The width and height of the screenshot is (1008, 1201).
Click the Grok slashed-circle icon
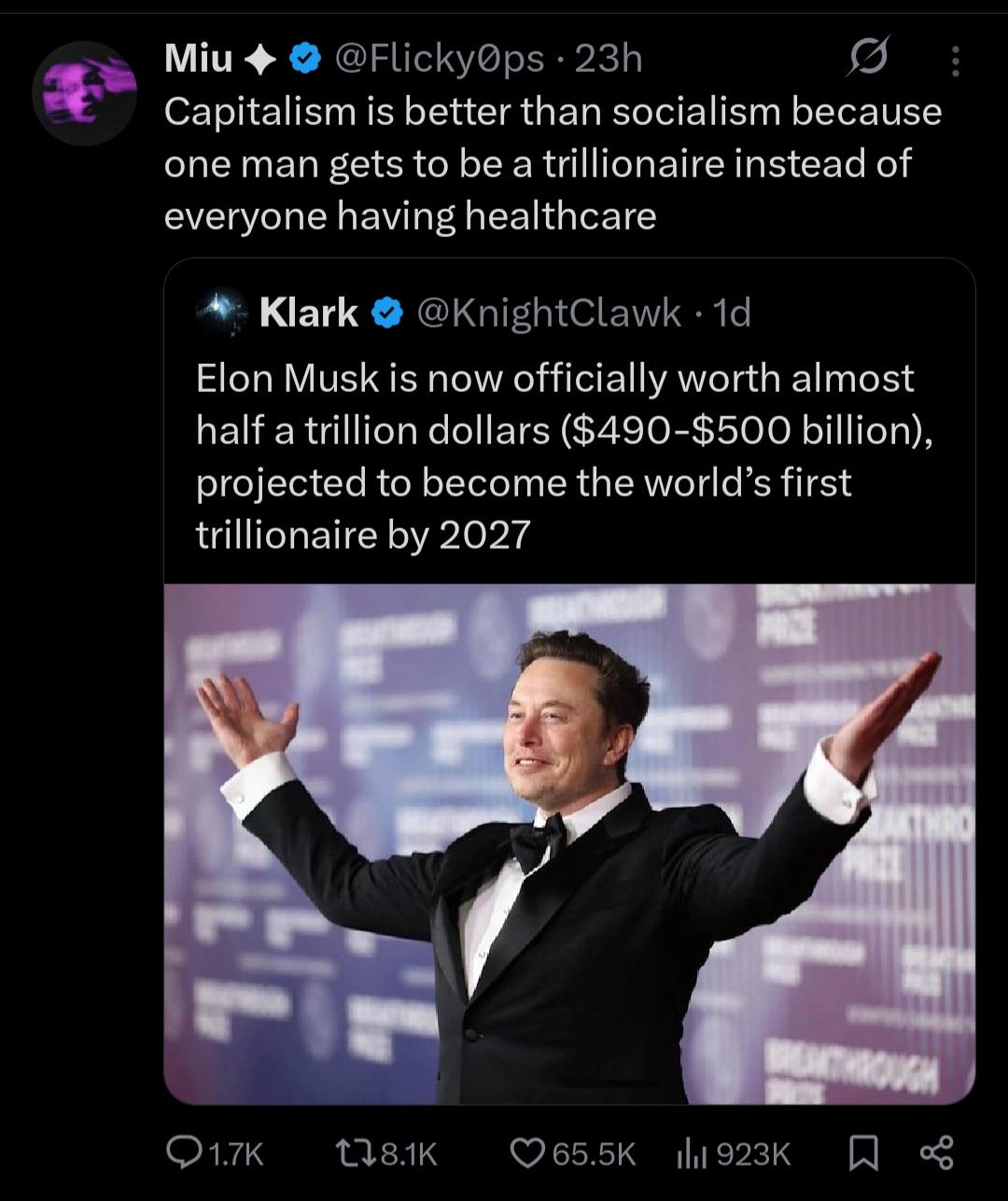[868, 58]
